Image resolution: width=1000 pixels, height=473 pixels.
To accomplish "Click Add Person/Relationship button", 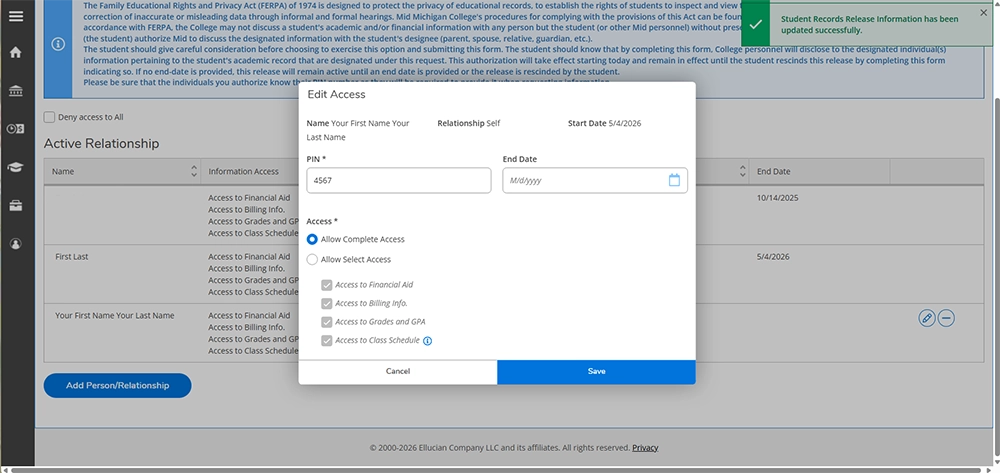I will tap(117, 386).
